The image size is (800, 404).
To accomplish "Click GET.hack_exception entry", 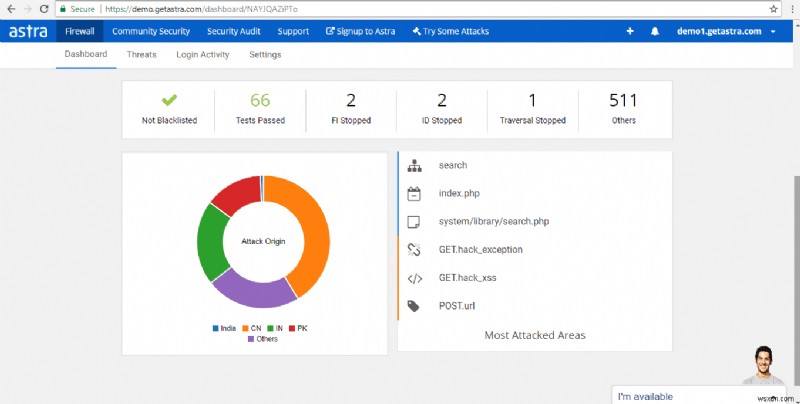I will (481, 249).
